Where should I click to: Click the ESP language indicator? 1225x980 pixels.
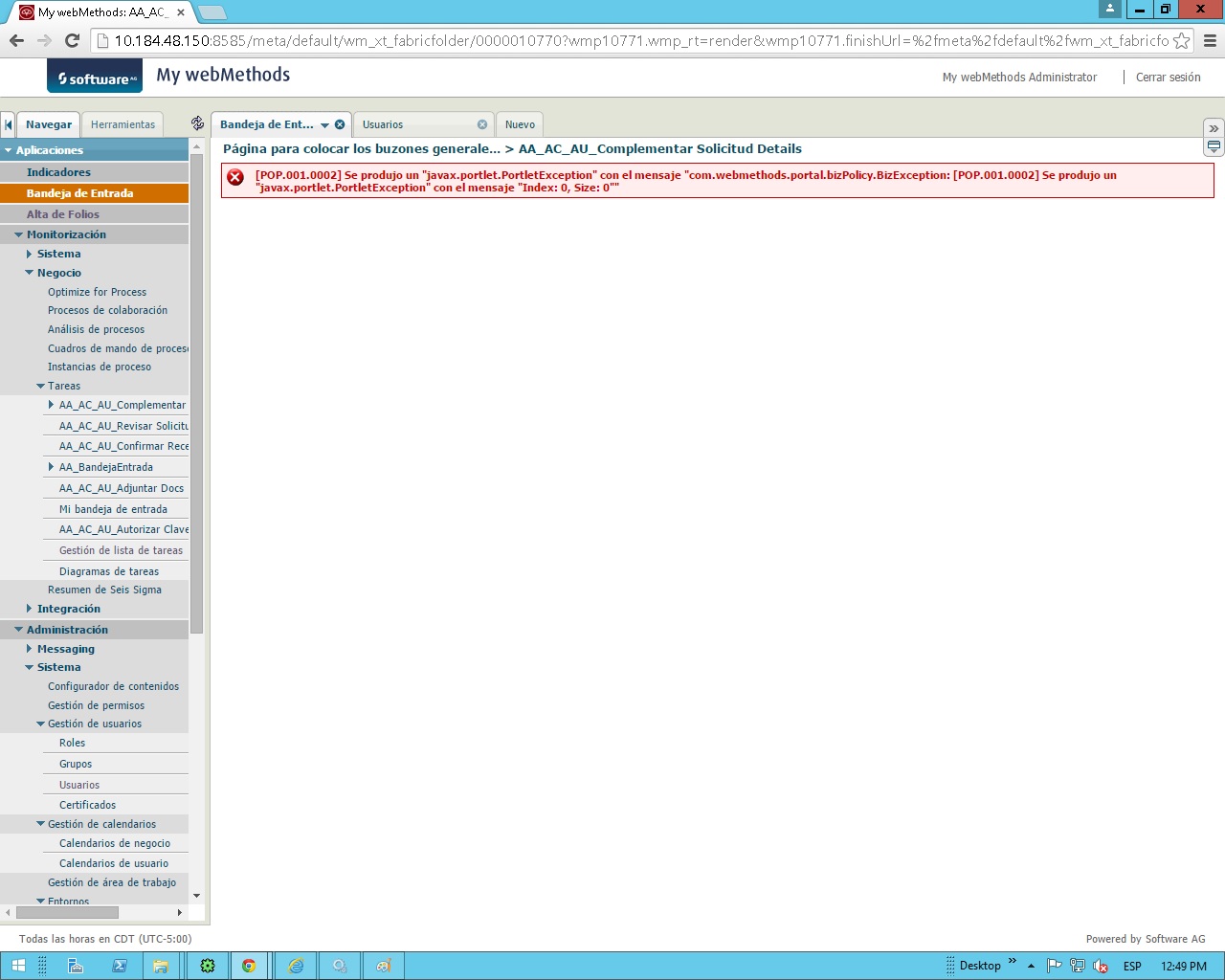(1132, 967)
